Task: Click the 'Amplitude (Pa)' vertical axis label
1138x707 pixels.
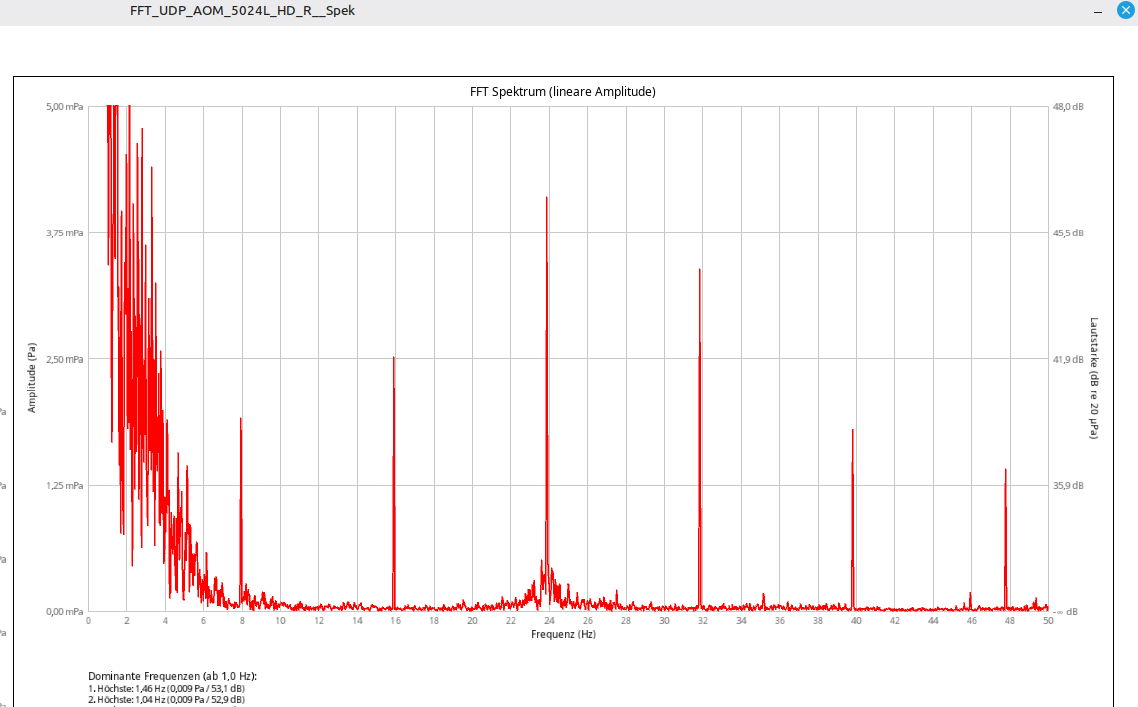Action: [x=32, y=377]
